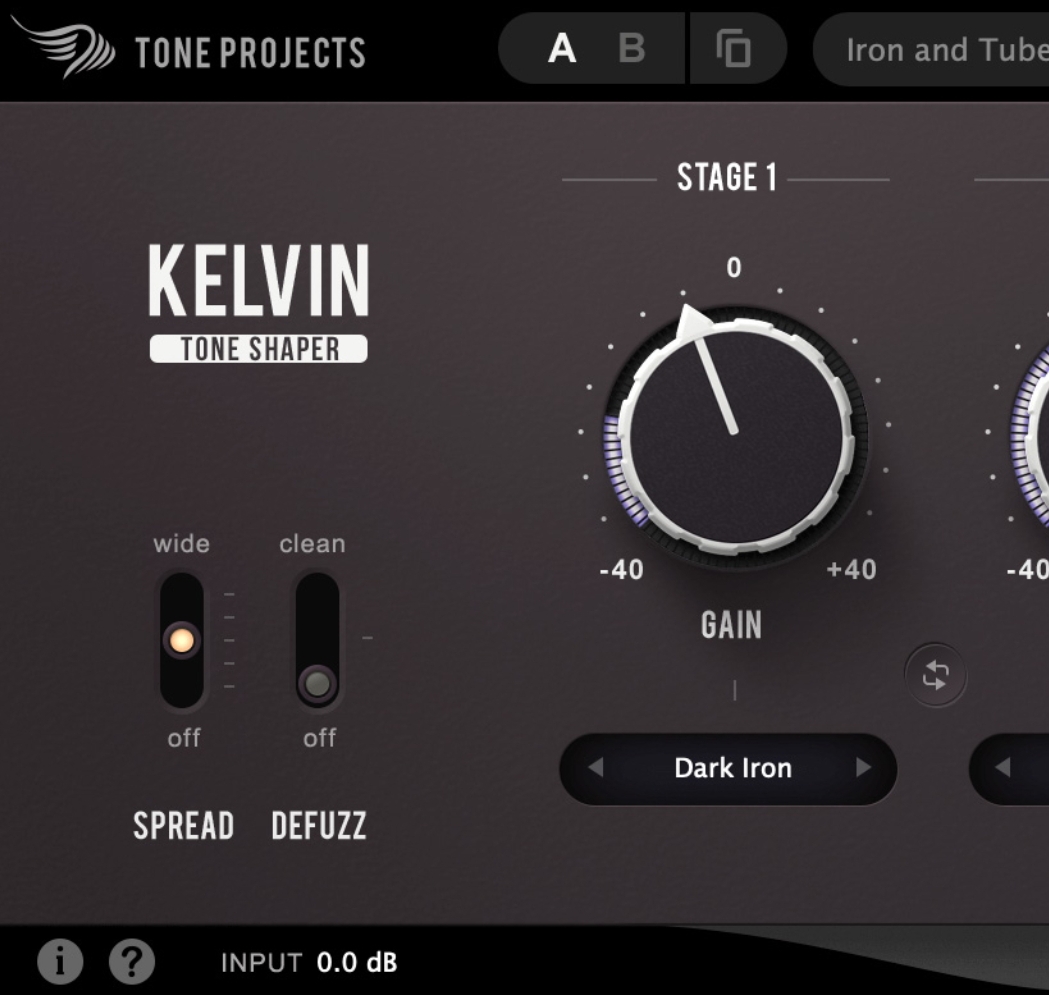Screen dimensions: 1049x995
Task: Click the 'off' label below Defuzz slider
Action: (x=320, y=738)
